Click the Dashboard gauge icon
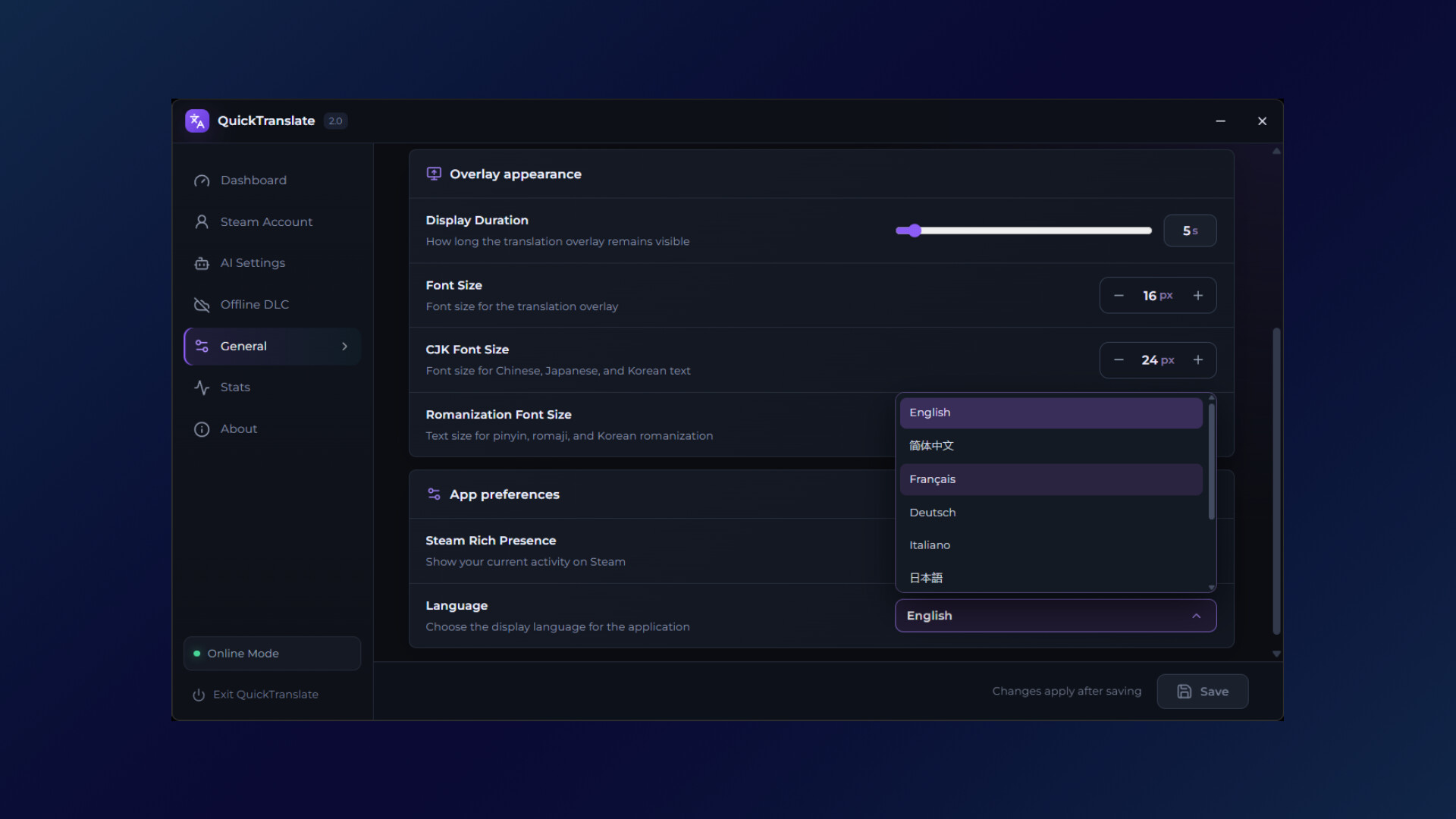 click(x=202, y=180)
